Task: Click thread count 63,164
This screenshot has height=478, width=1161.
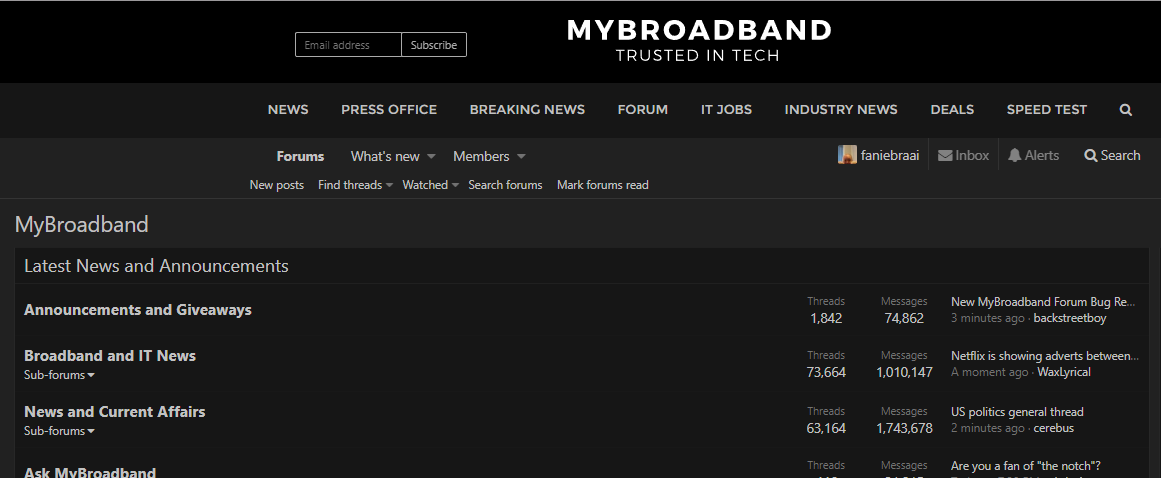Action: click(x=826, y=428)
